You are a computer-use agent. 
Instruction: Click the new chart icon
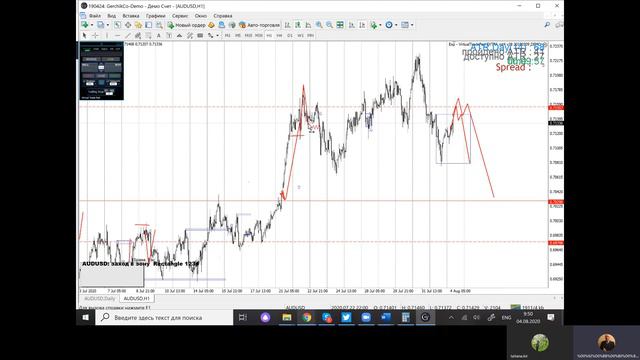click(x=84, y=25)
